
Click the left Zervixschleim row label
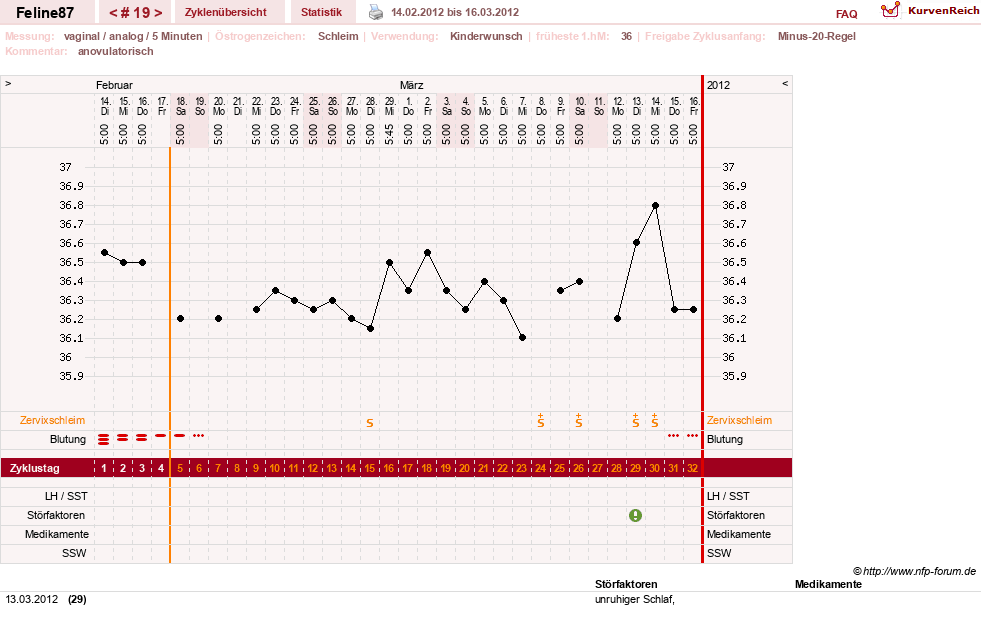[x=52, y=420]
